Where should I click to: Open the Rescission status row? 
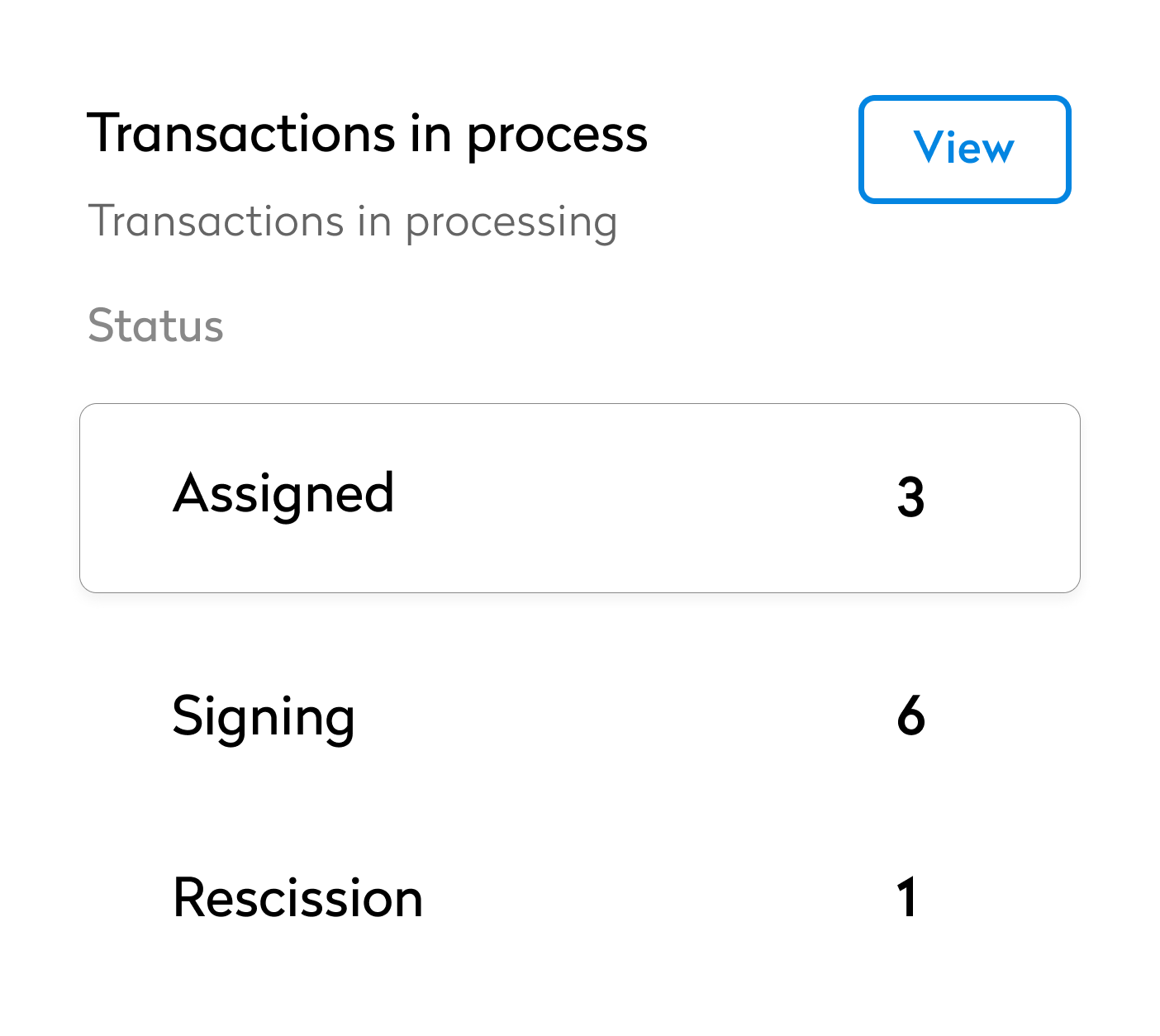point(580,897)
